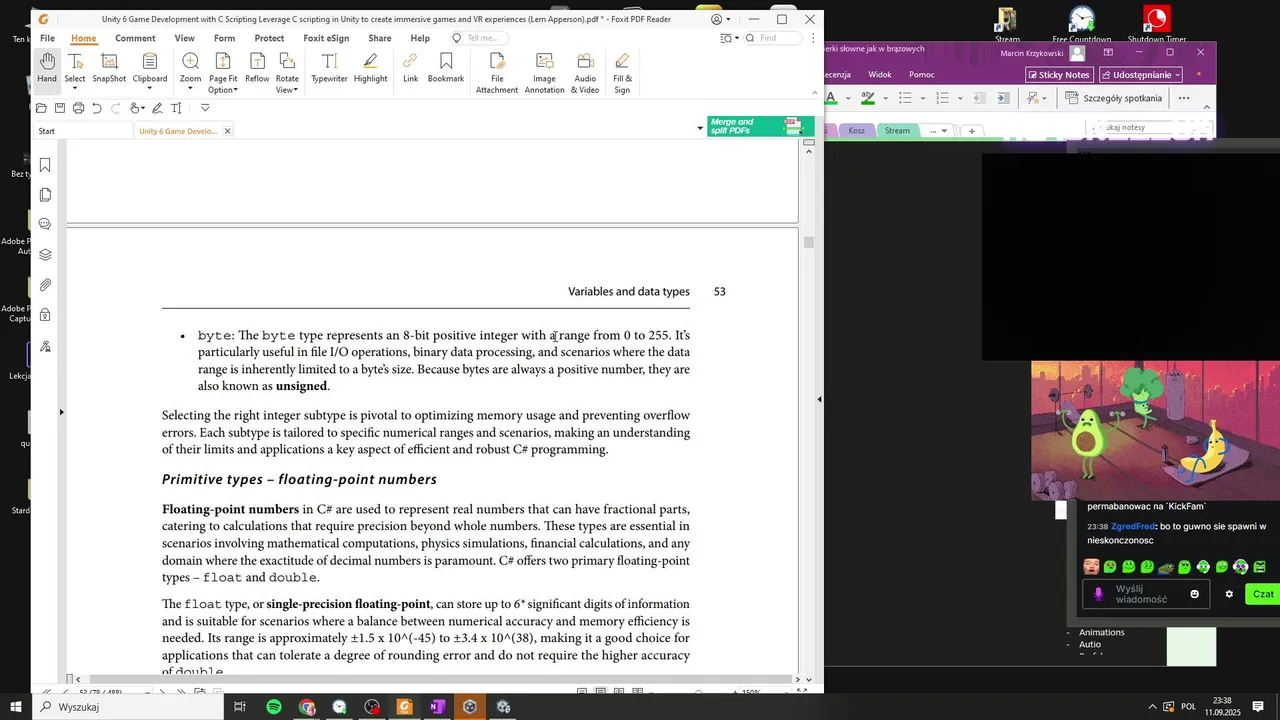The width and height of the screenshot is (1280, 720).
Task: Open the Bookmarks navigation panel
Action: click(x=45, y=165)
